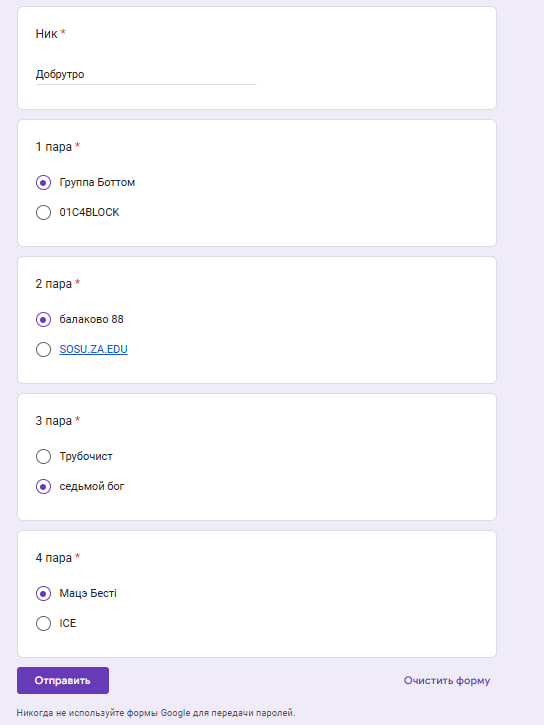Click the '2 пара' question heading
The width and height of the screenshot is (544, 725).
pyautogui.click(x=54, y=284)
